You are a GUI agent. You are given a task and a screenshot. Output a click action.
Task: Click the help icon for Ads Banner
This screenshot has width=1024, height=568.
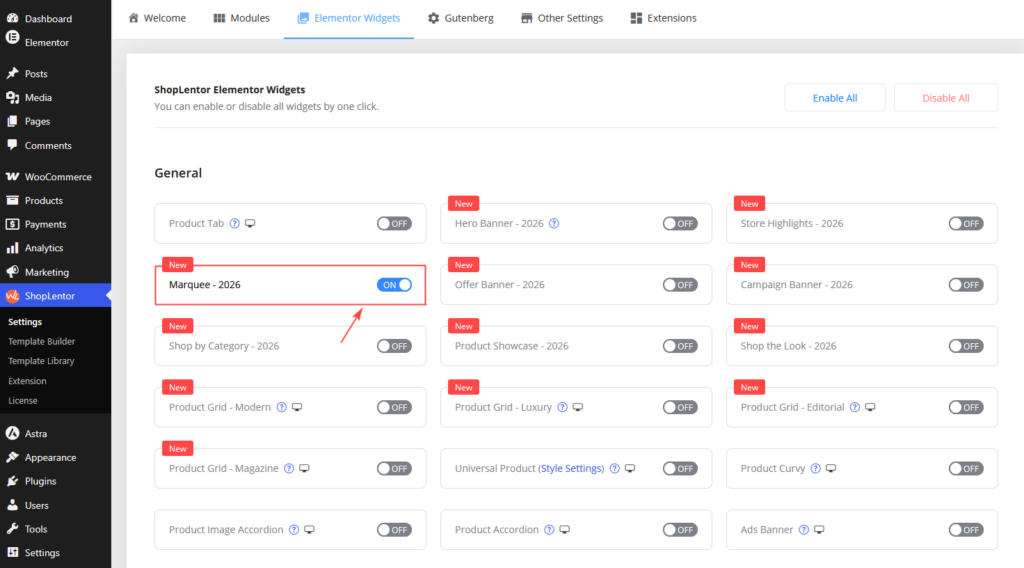pyautogui.click(x=804, y=529)
